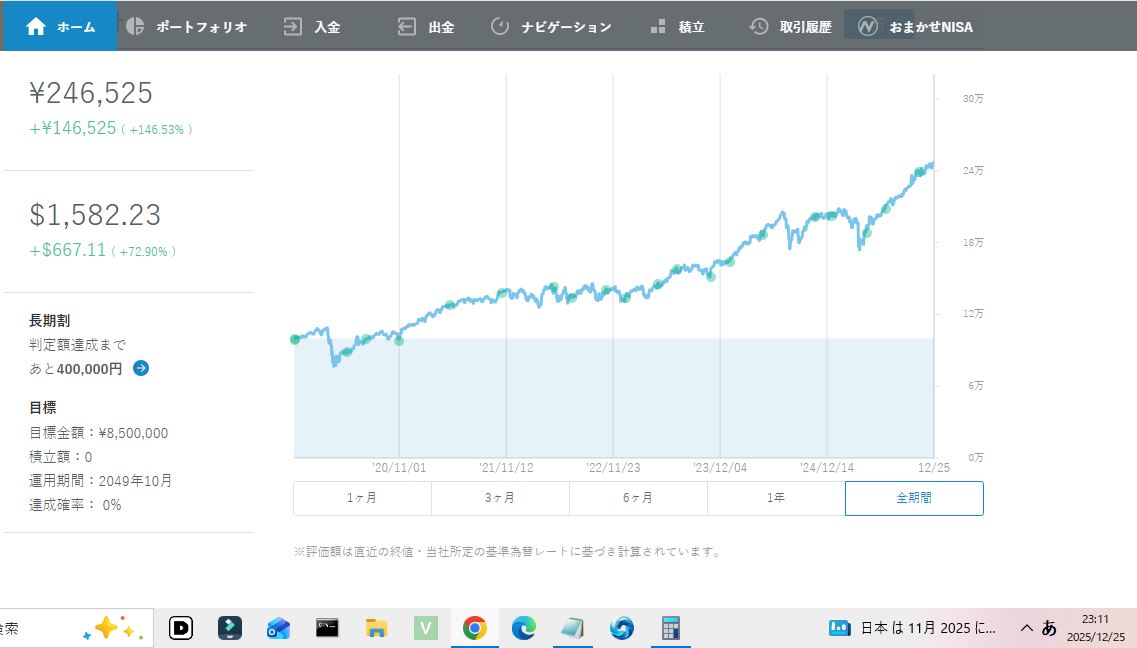
Task: Click the blue arrow beside あと400,000円
Action: click(x=141, y=368)
